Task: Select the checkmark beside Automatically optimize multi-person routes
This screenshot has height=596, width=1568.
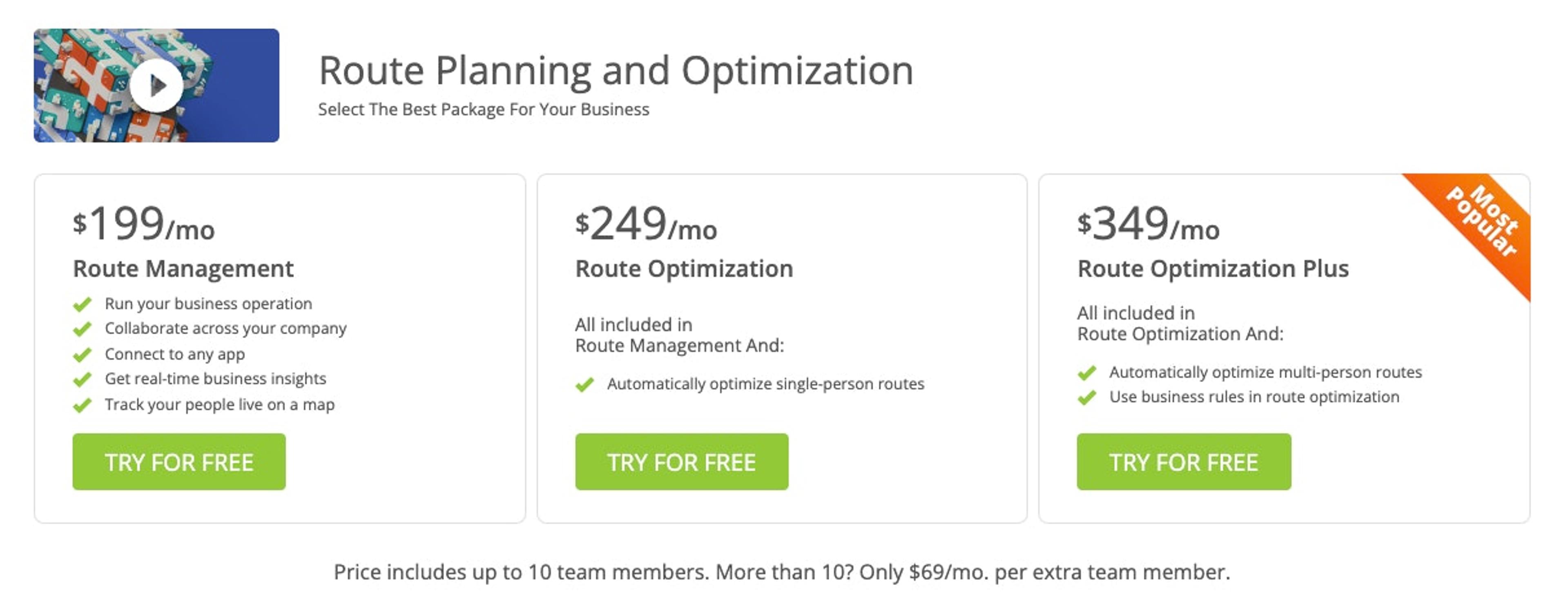Action: pyautogui.click(x=1089, y=373)
